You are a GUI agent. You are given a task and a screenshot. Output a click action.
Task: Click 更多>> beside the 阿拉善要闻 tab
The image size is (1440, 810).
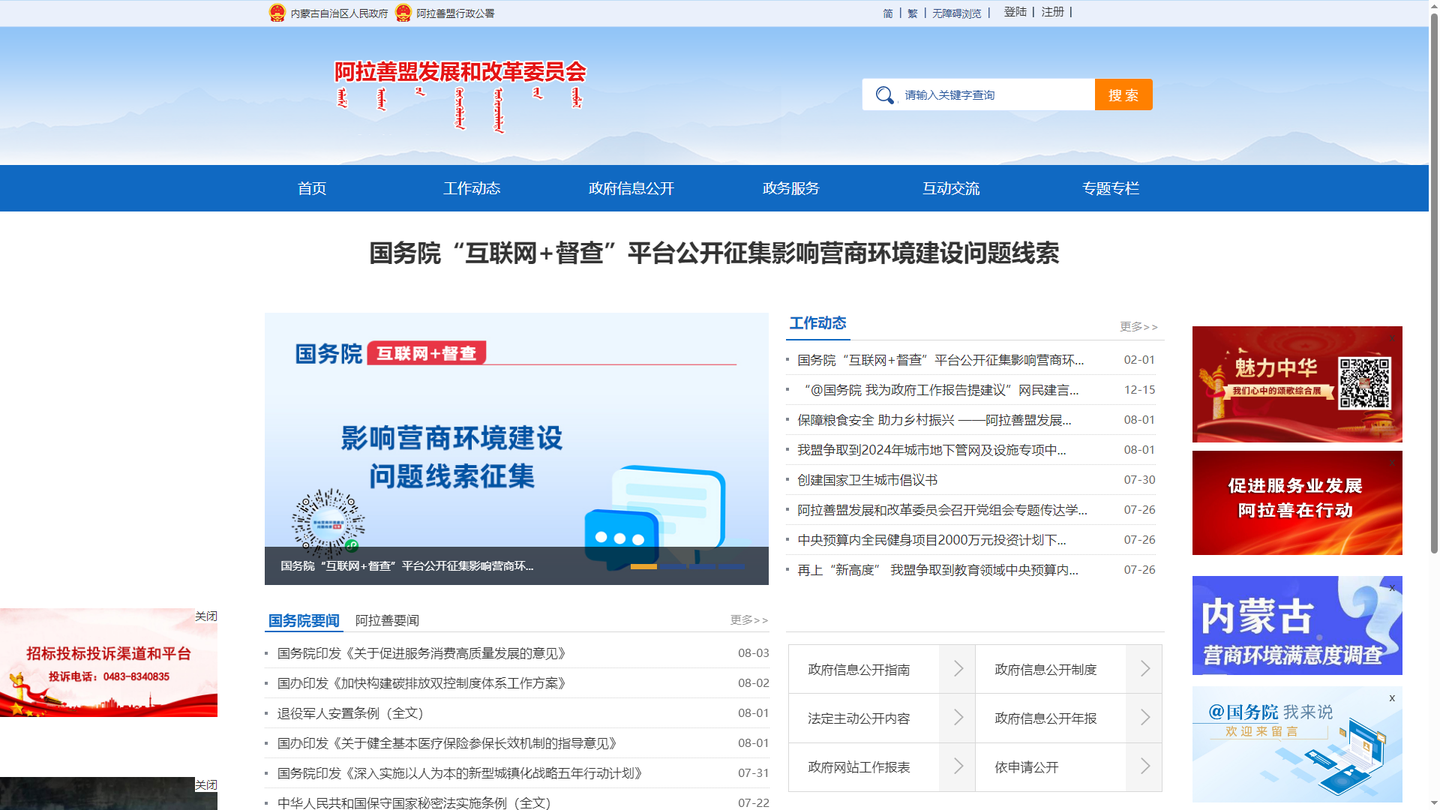coord(749,620)
